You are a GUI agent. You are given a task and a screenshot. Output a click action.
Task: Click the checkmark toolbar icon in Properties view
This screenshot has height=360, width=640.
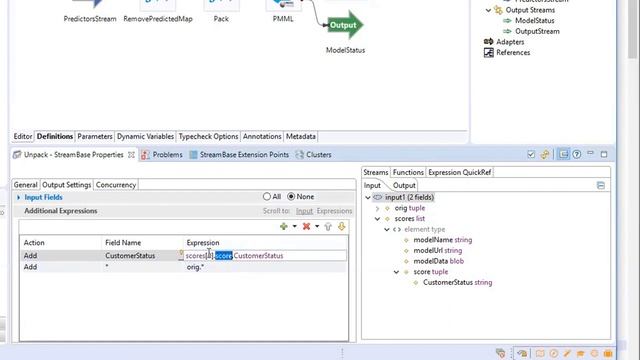(x=531, y=154)
